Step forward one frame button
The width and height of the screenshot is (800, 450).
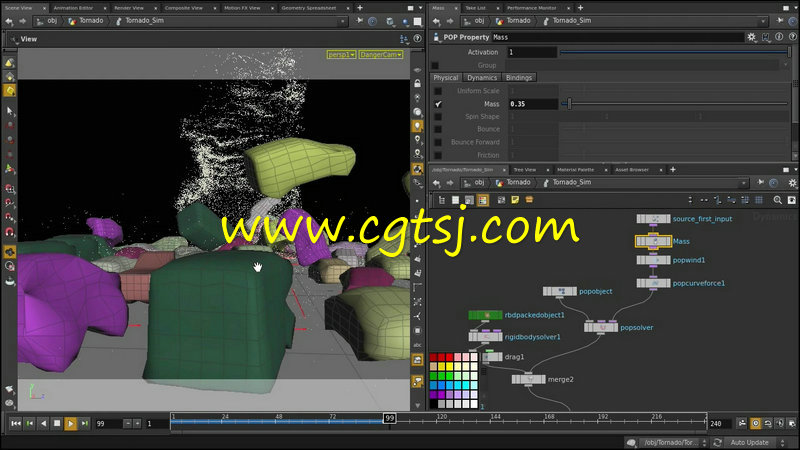(85, 423)
